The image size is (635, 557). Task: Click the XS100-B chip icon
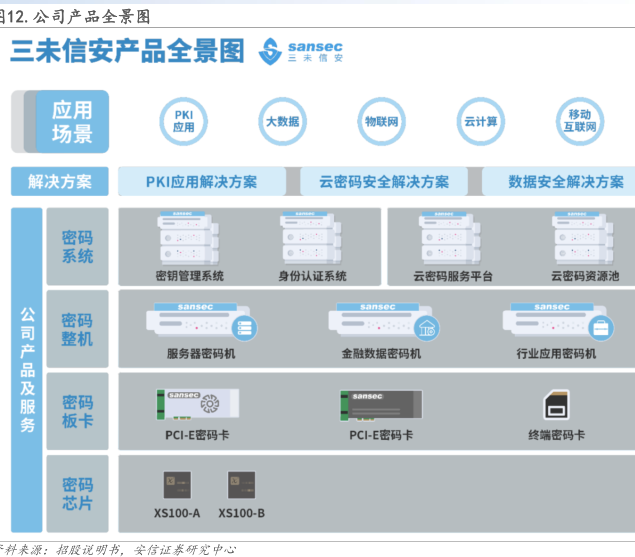point(241,486)
